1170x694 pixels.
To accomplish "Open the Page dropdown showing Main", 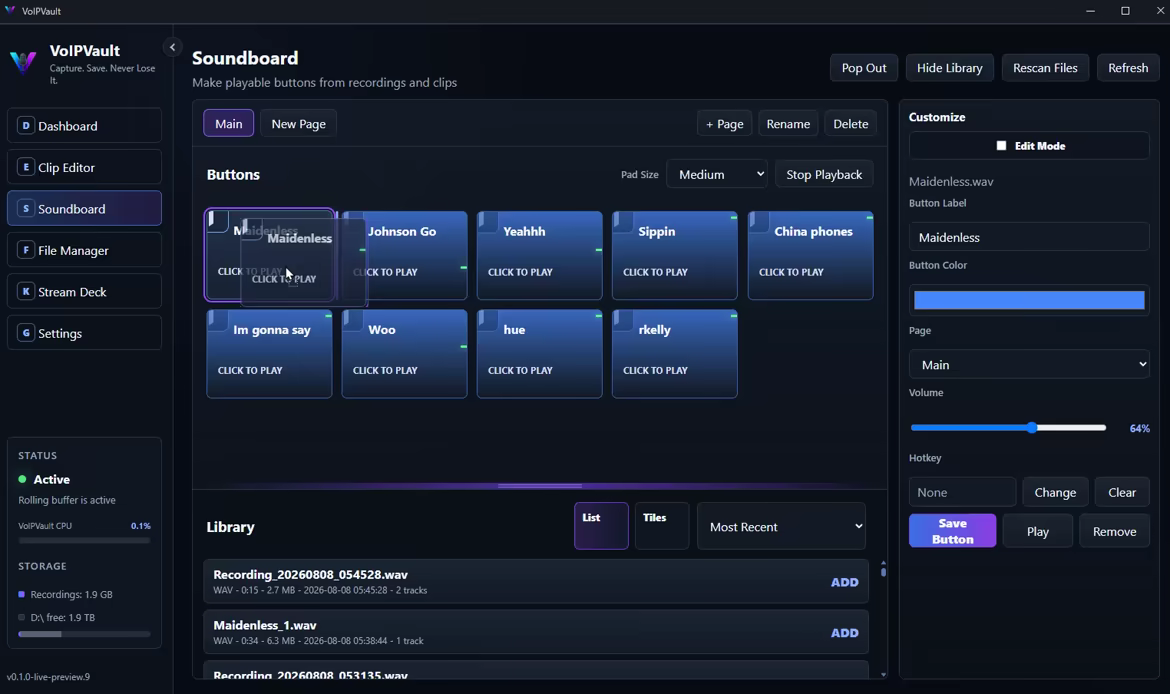I will click(1029, 365).
